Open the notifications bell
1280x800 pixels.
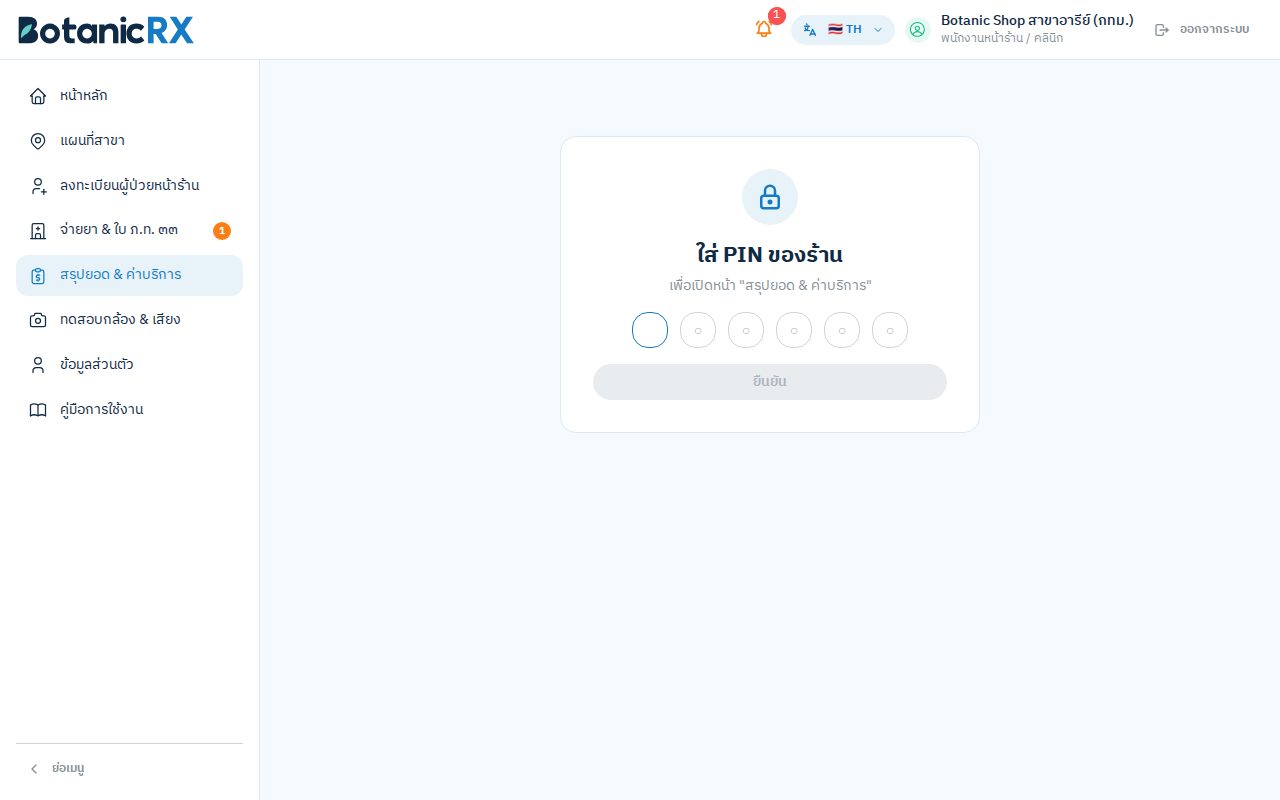764,29
